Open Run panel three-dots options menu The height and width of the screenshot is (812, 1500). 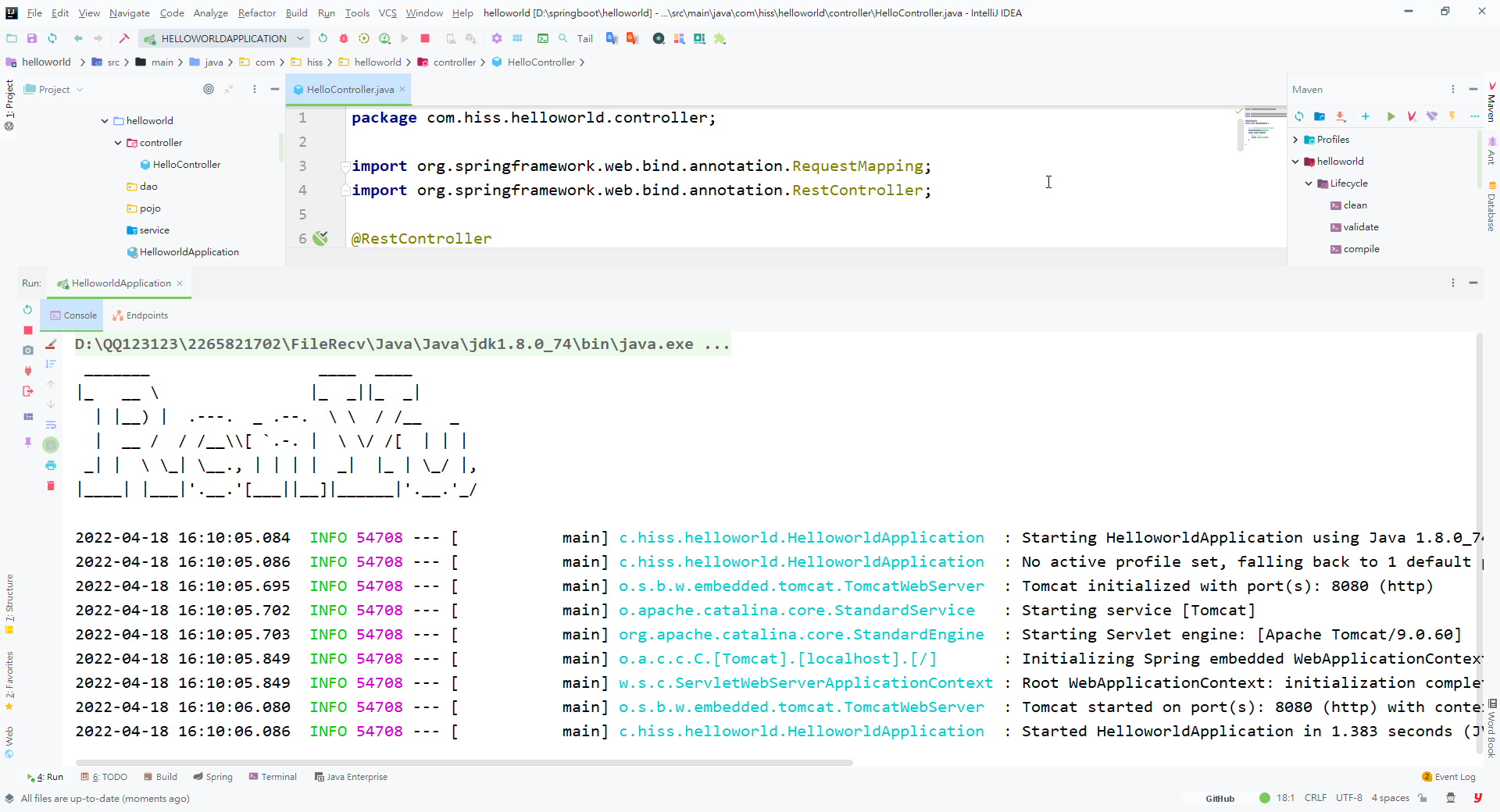[1453, 283]
